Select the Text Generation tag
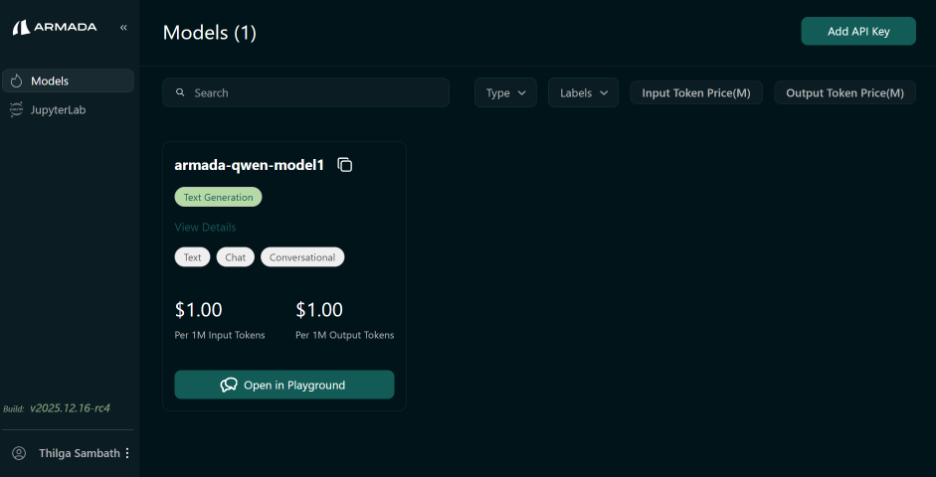This screenshot has width=936, height=477. 218,197
